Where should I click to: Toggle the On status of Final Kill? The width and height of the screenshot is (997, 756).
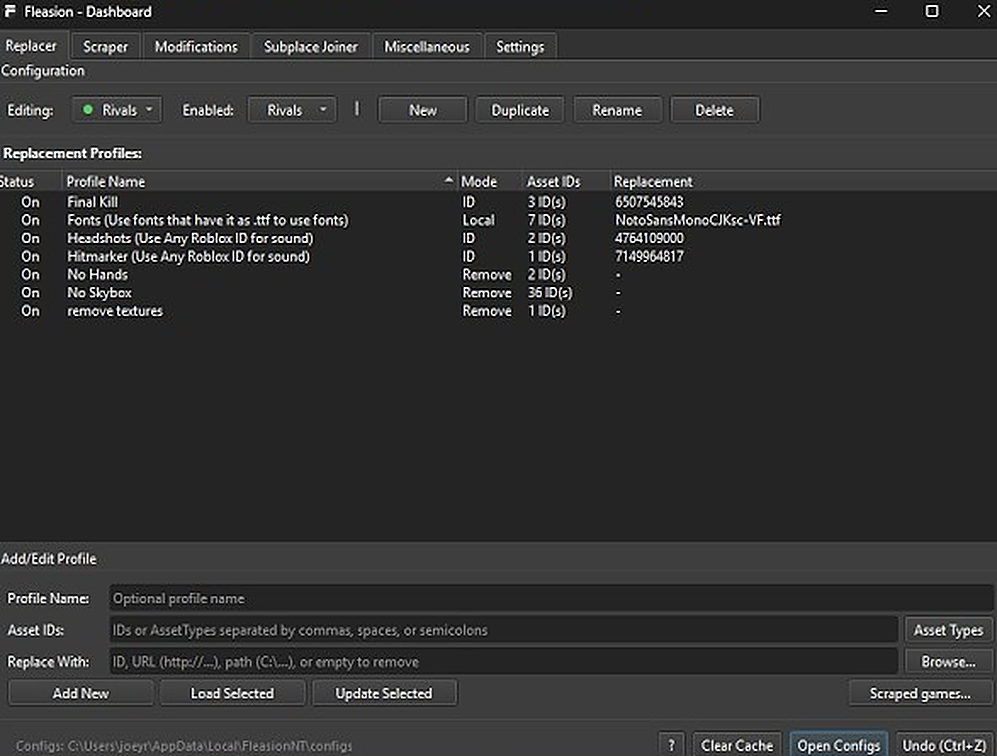[x=30, y=202]
